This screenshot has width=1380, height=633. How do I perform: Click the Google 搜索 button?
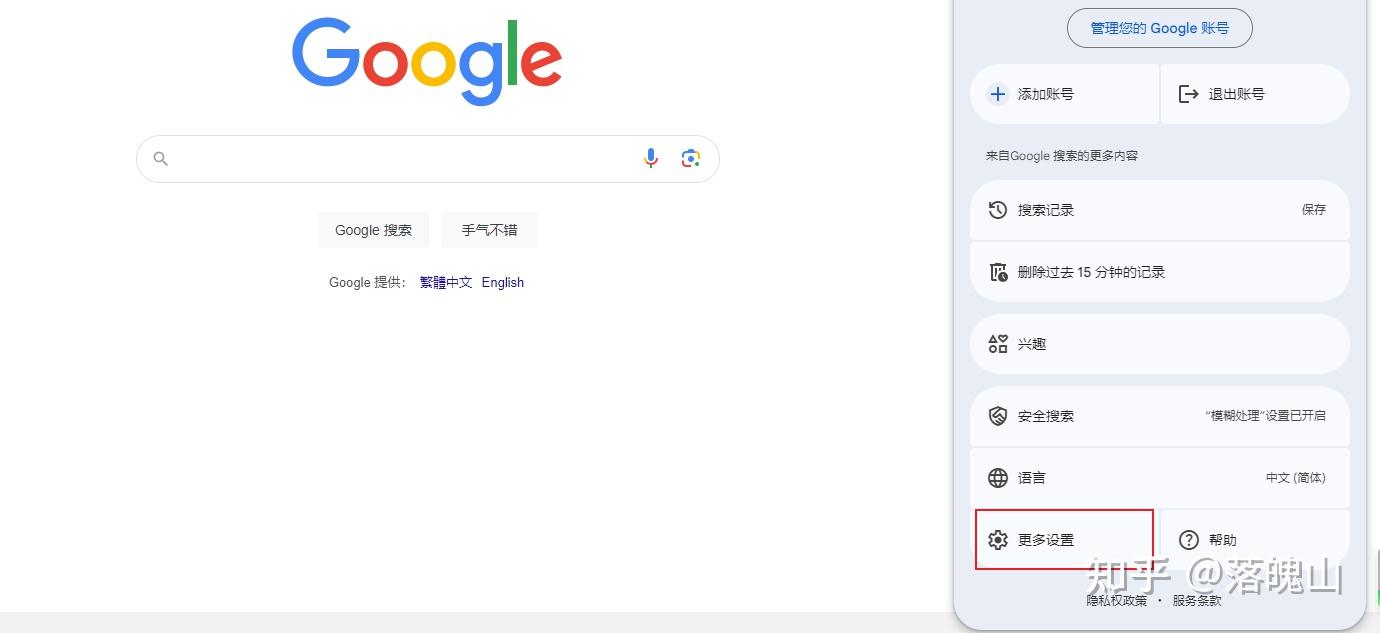[373, 230]
